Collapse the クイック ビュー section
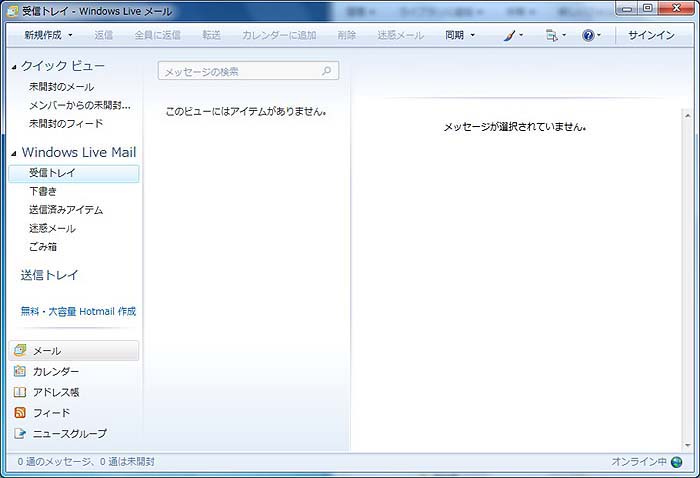Screen dimensions: 700x478 tap(14, 66)
